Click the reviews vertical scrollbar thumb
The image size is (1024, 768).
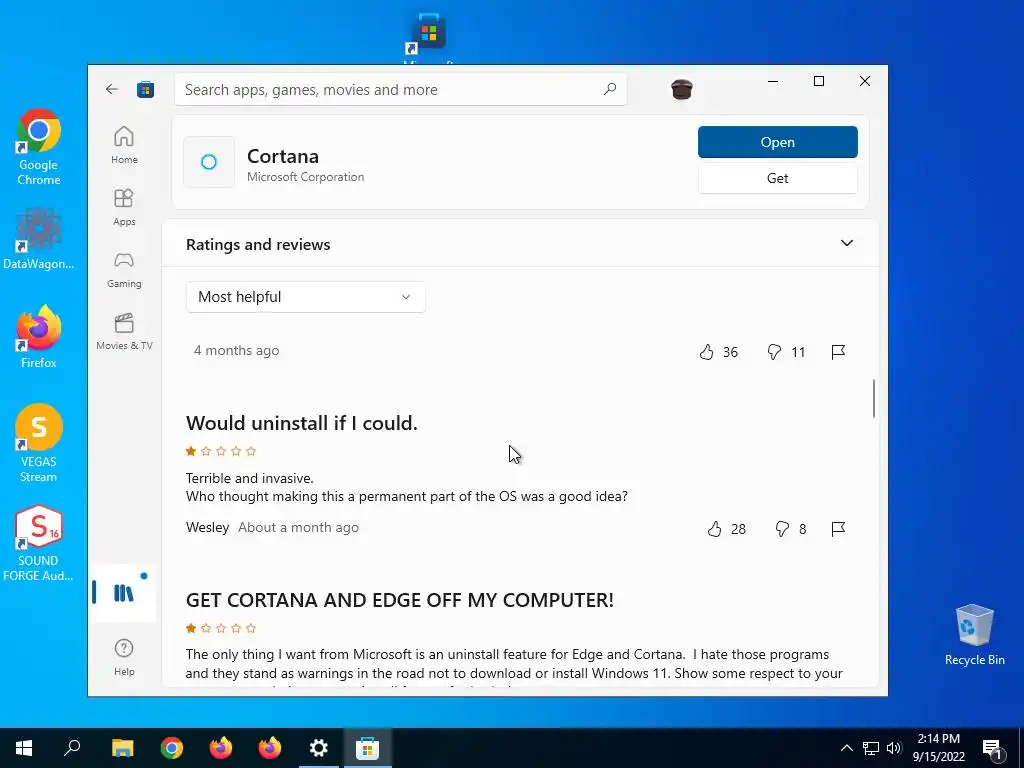(x=874, y=398)
